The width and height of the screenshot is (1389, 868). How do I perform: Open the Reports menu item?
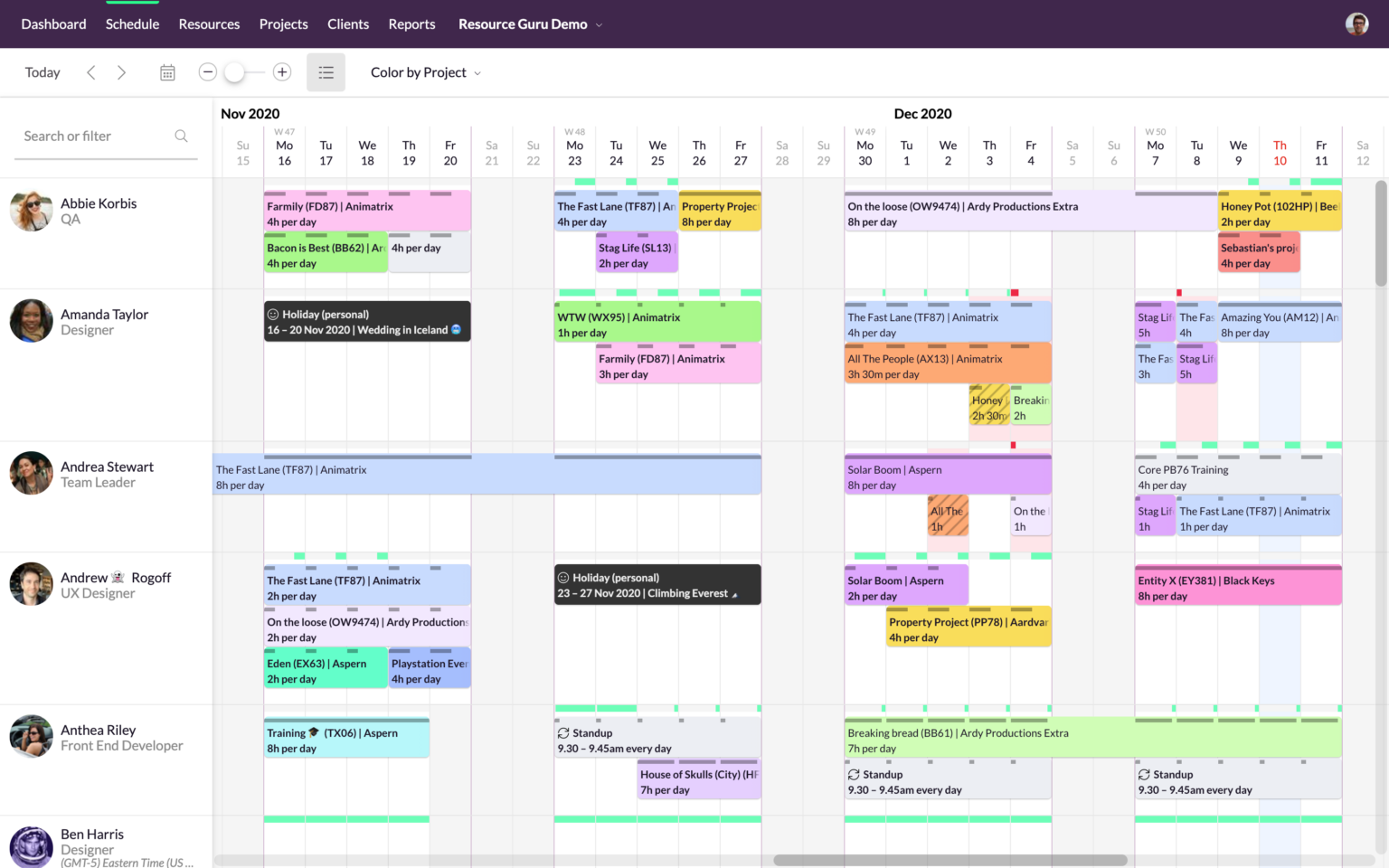pos(411,24)
